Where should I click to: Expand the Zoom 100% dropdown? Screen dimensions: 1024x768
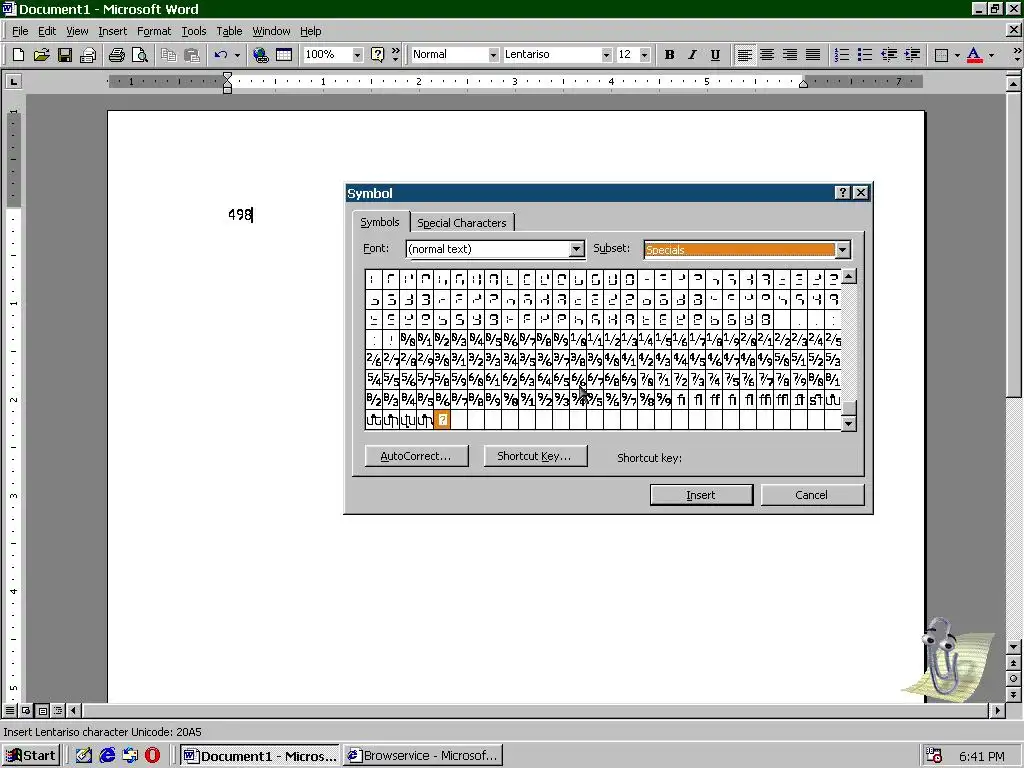tap(357, 55)
